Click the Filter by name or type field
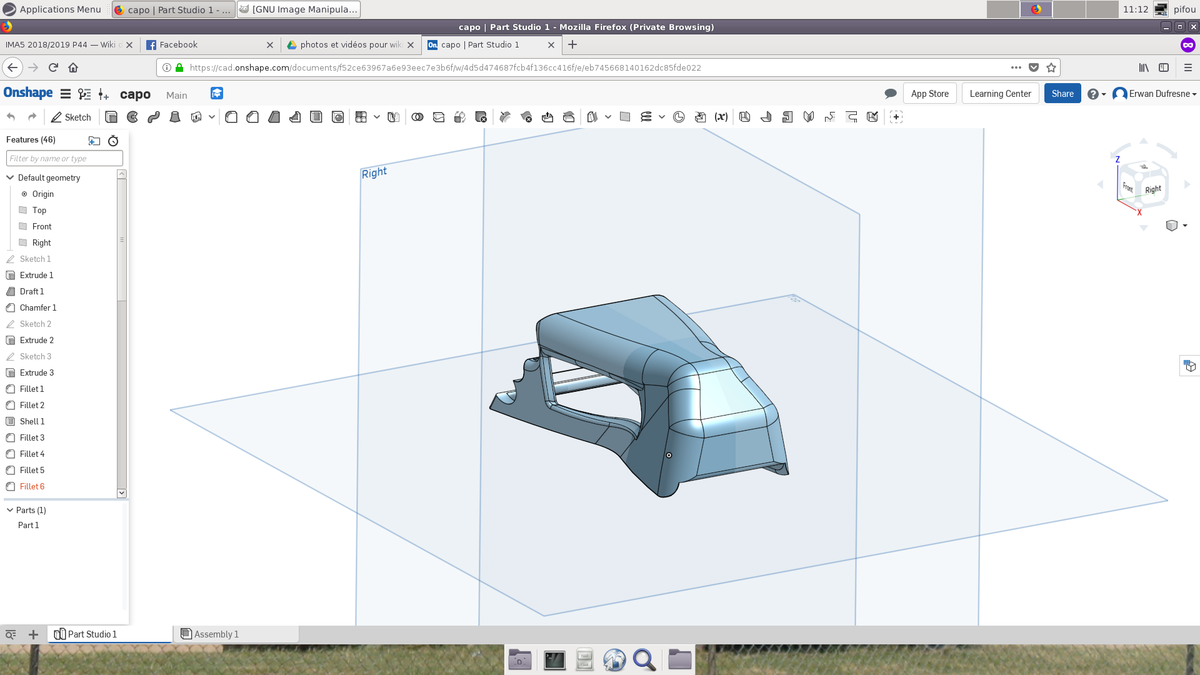The height and width of the screenshot is (675, 1200). coord(64,159)
